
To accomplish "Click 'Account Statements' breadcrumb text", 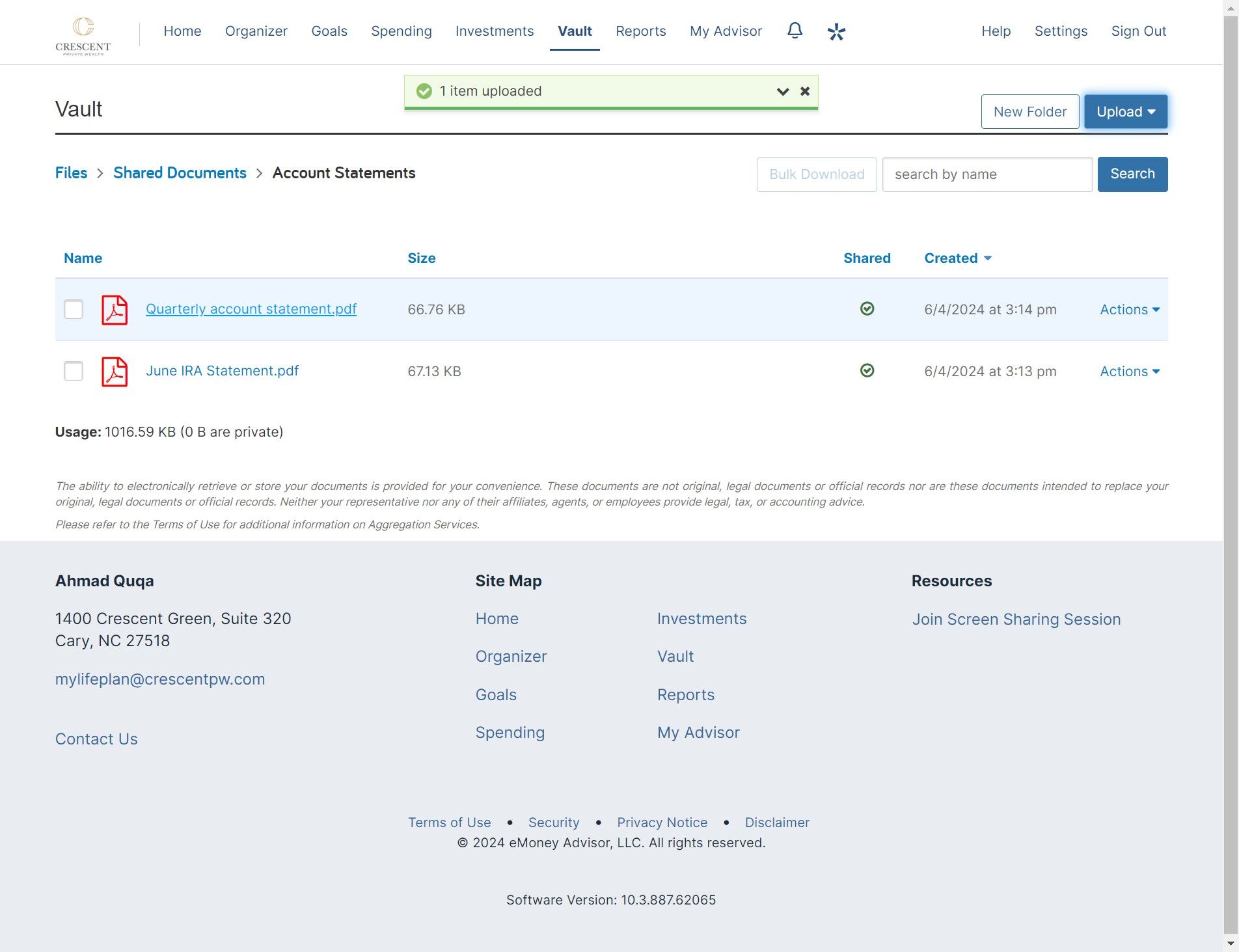I will tap(344, 173).
